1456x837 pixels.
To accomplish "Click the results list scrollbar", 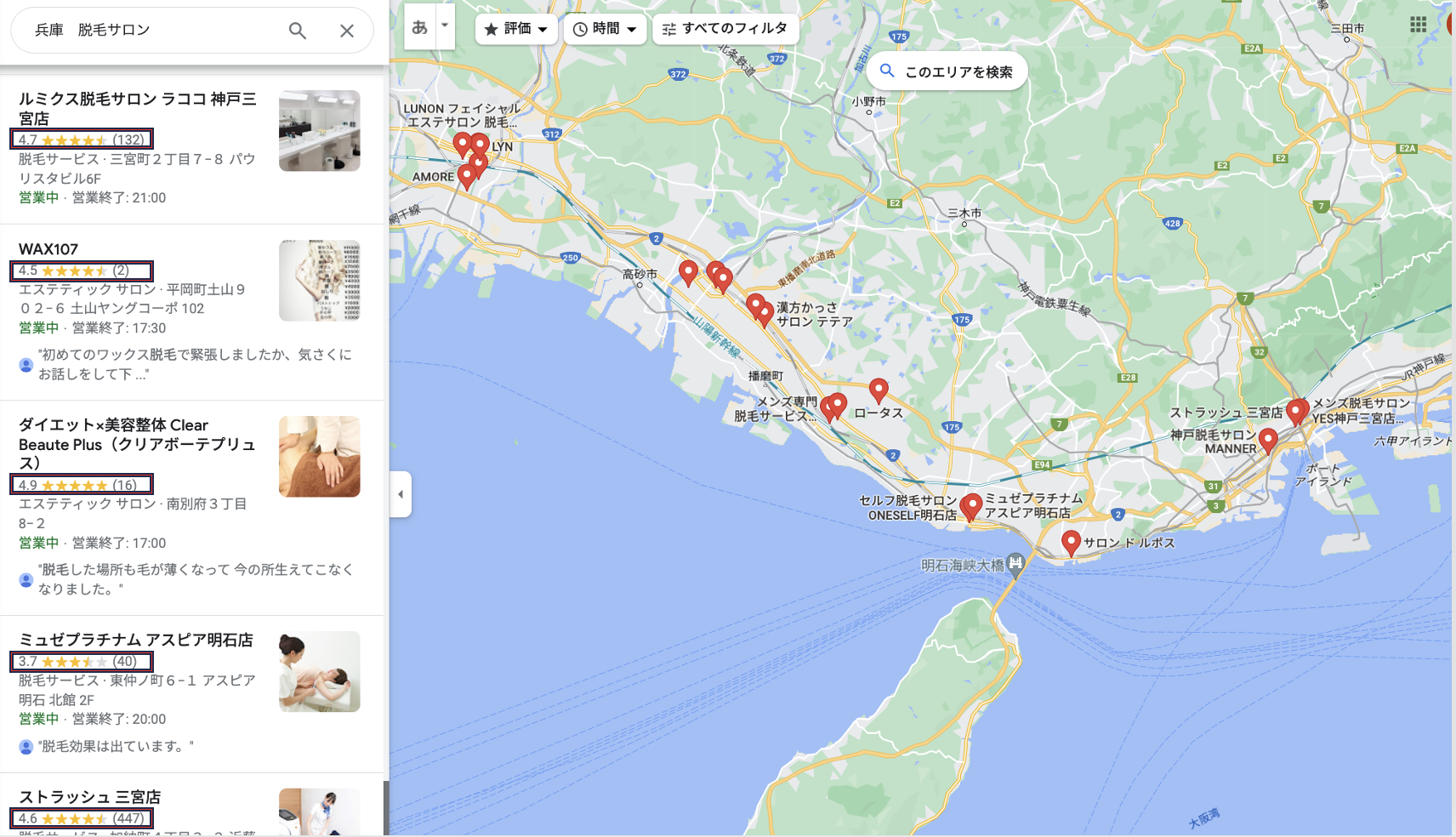I will (386, 808).
